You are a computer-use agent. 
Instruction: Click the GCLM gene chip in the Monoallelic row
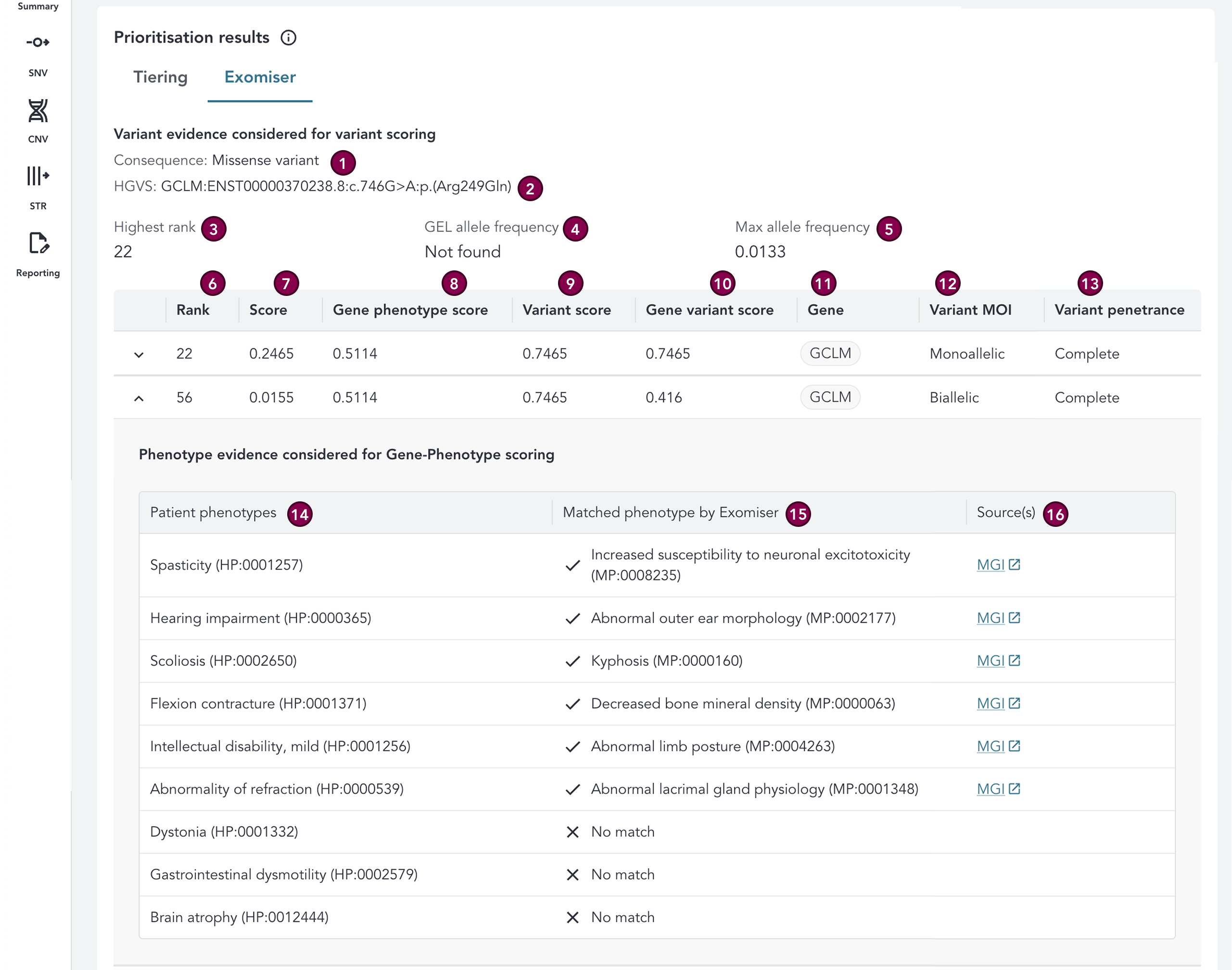(x=830, y=353)
